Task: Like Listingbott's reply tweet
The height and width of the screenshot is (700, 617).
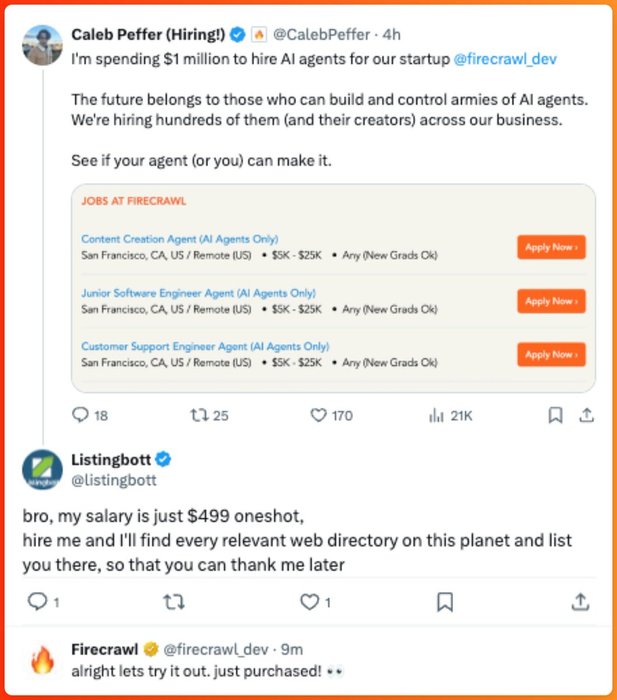Action: coord(309,602)
